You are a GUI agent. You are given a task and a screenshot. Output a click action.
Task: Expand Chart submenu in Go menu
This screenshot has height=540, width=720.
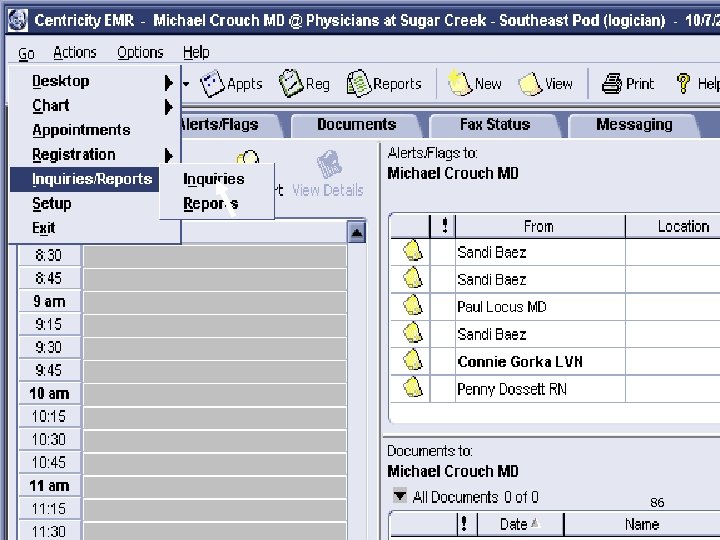pos(94,106)
